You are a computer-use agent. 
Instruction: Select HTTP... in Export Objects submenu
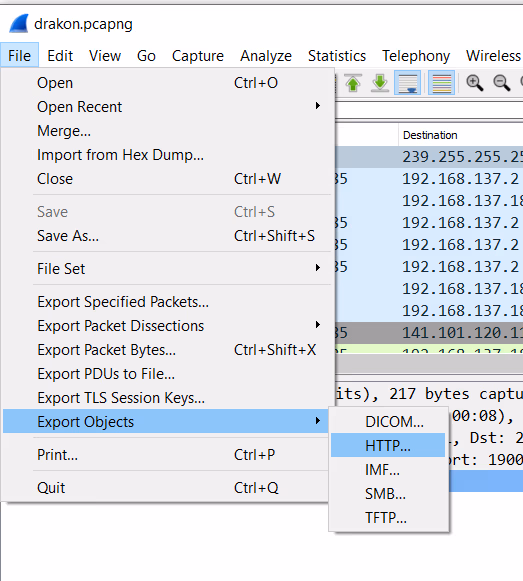388,445
